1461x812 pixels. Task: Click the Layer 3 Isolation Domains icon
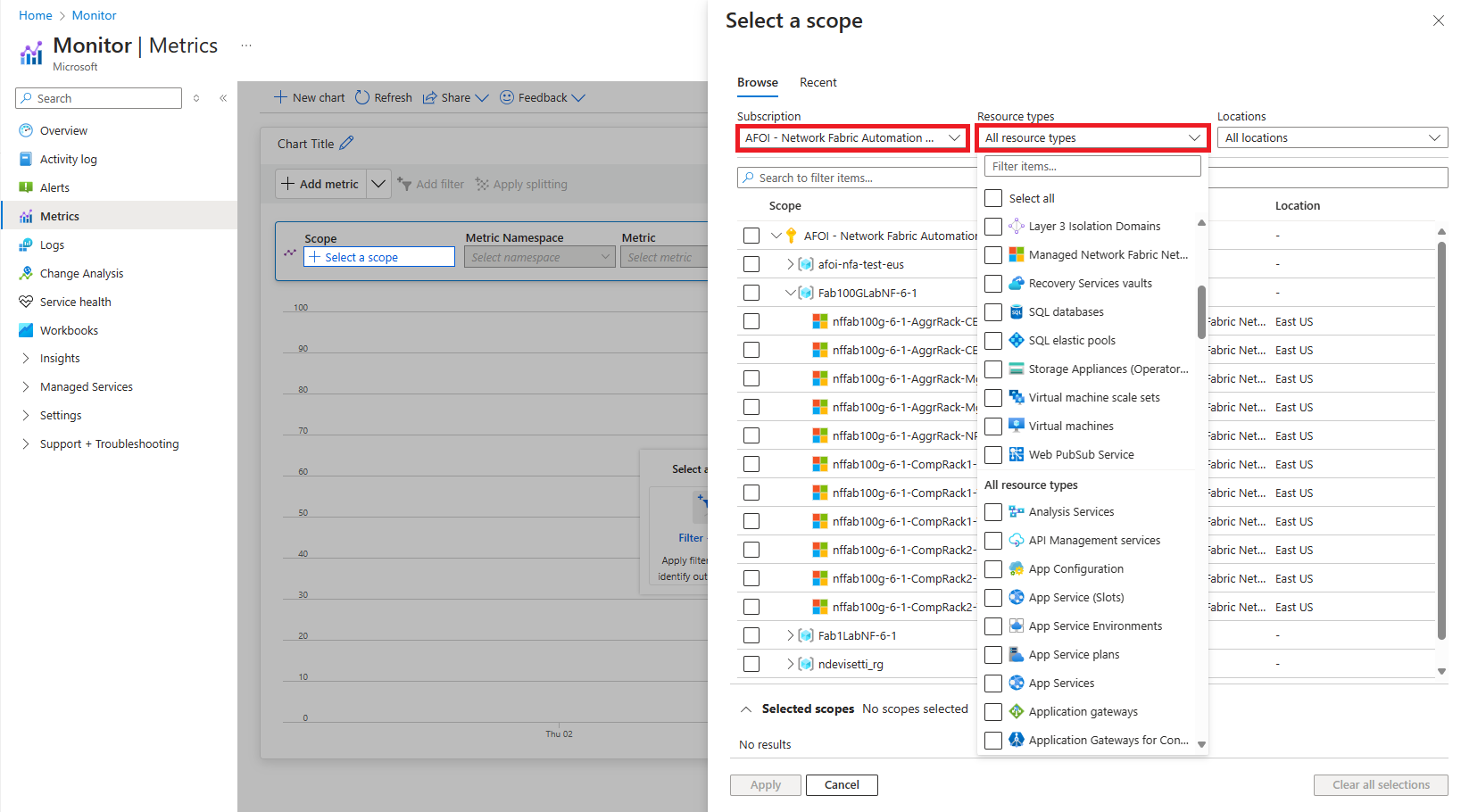coord(1017,226)
